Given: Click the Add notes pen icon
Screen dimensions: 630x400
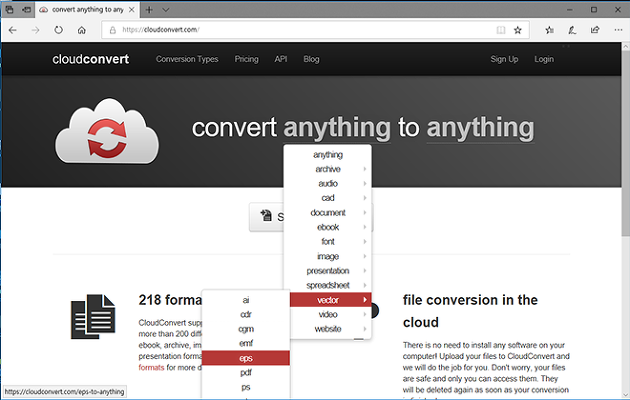Looking at the screenshot, I should (572, 30).
